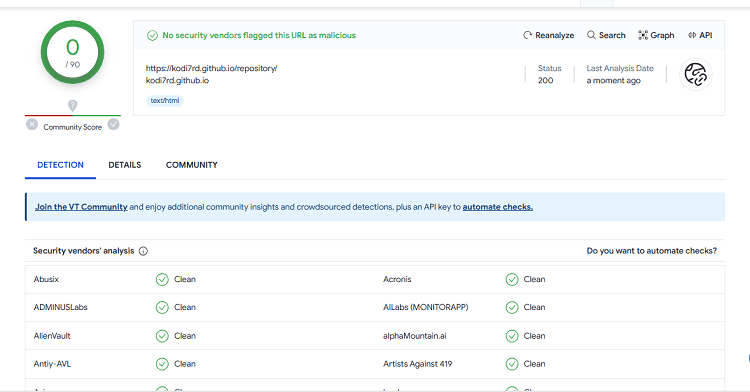Switch to the DETECTION tab

coord(60,165)
